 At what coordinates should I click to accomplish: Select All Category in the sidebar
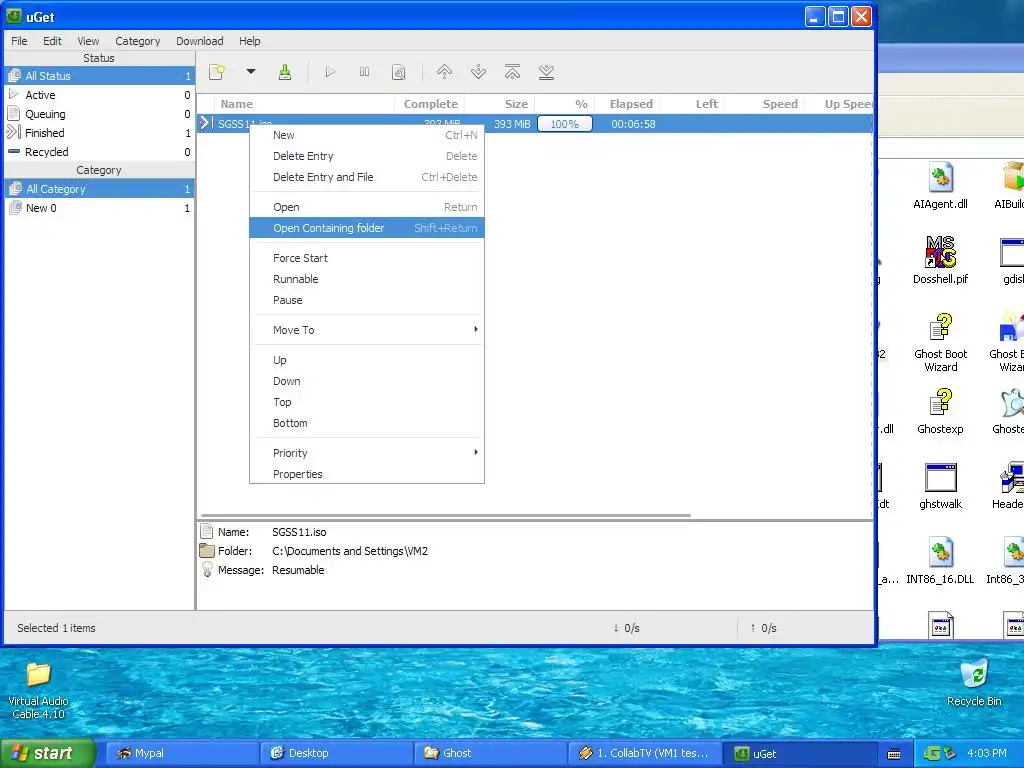pyautogui.click(x=99, y=189)
